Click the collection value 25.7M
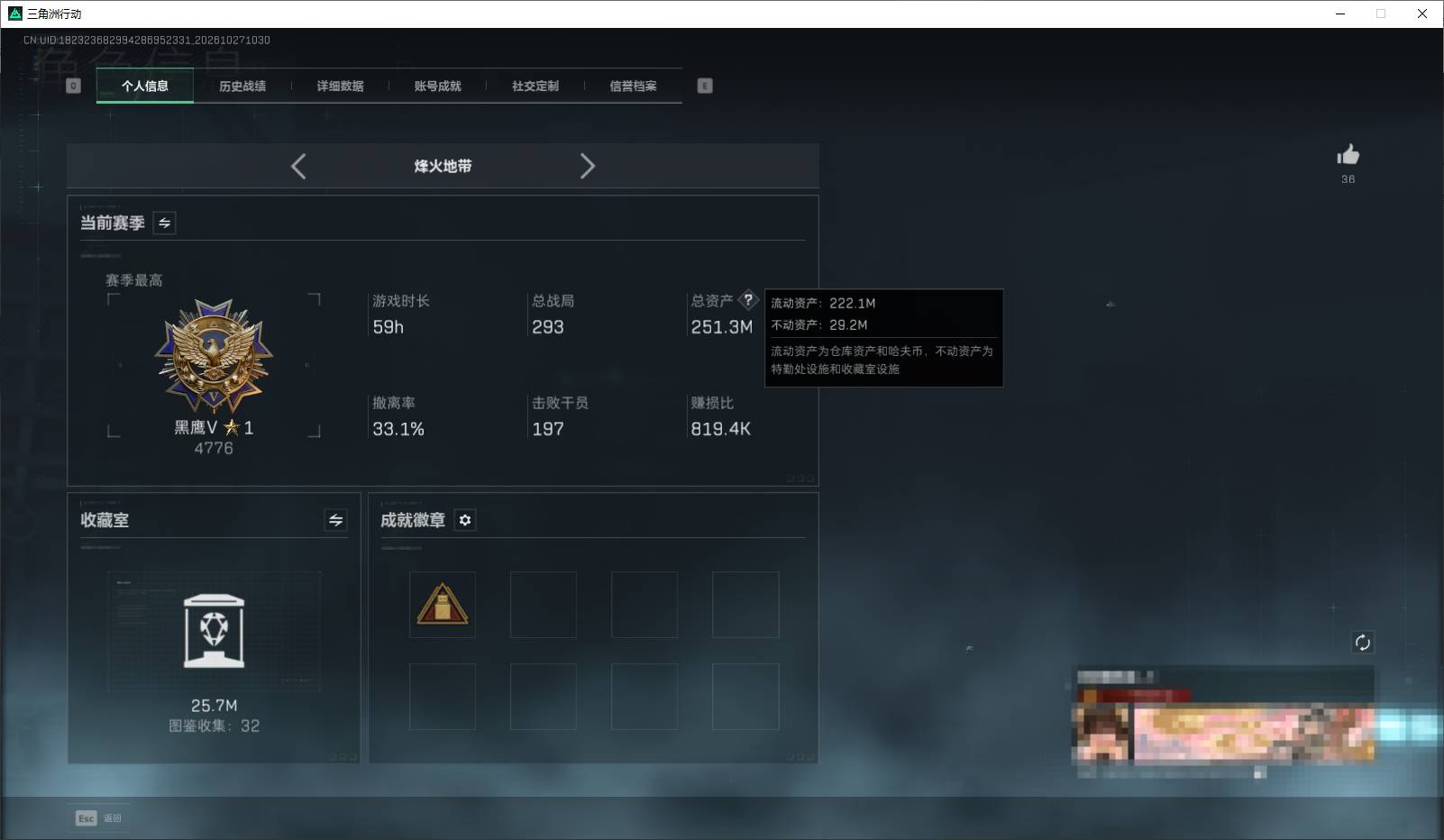This screenshot has height=840, width=1444. [214, 705]
